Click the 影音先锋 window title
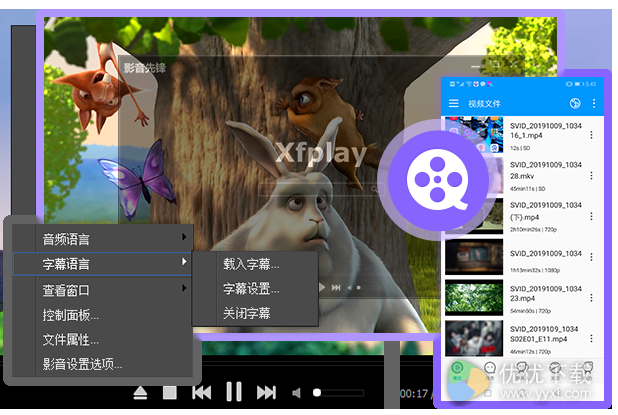618x415 pixels. [145, 68]
